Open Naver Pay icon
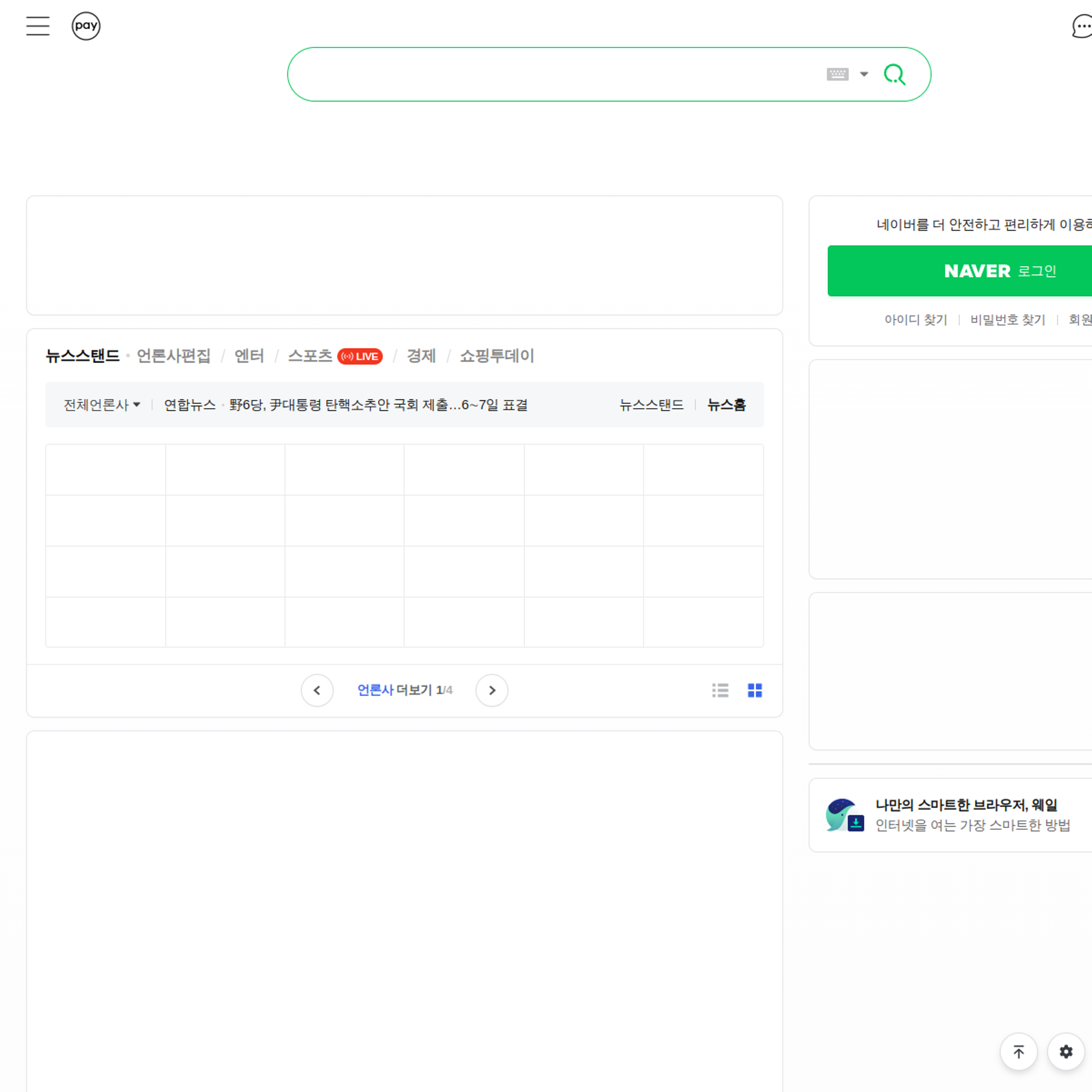 (86, 26)
